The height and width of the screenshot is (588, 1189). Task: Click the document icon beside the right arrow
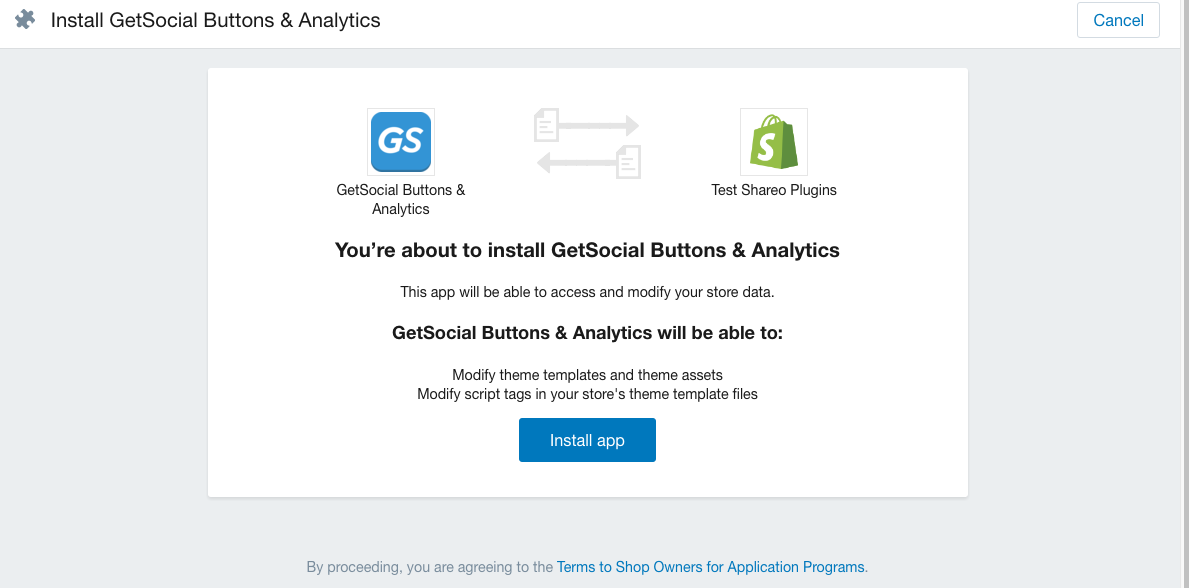coord(546,124)
